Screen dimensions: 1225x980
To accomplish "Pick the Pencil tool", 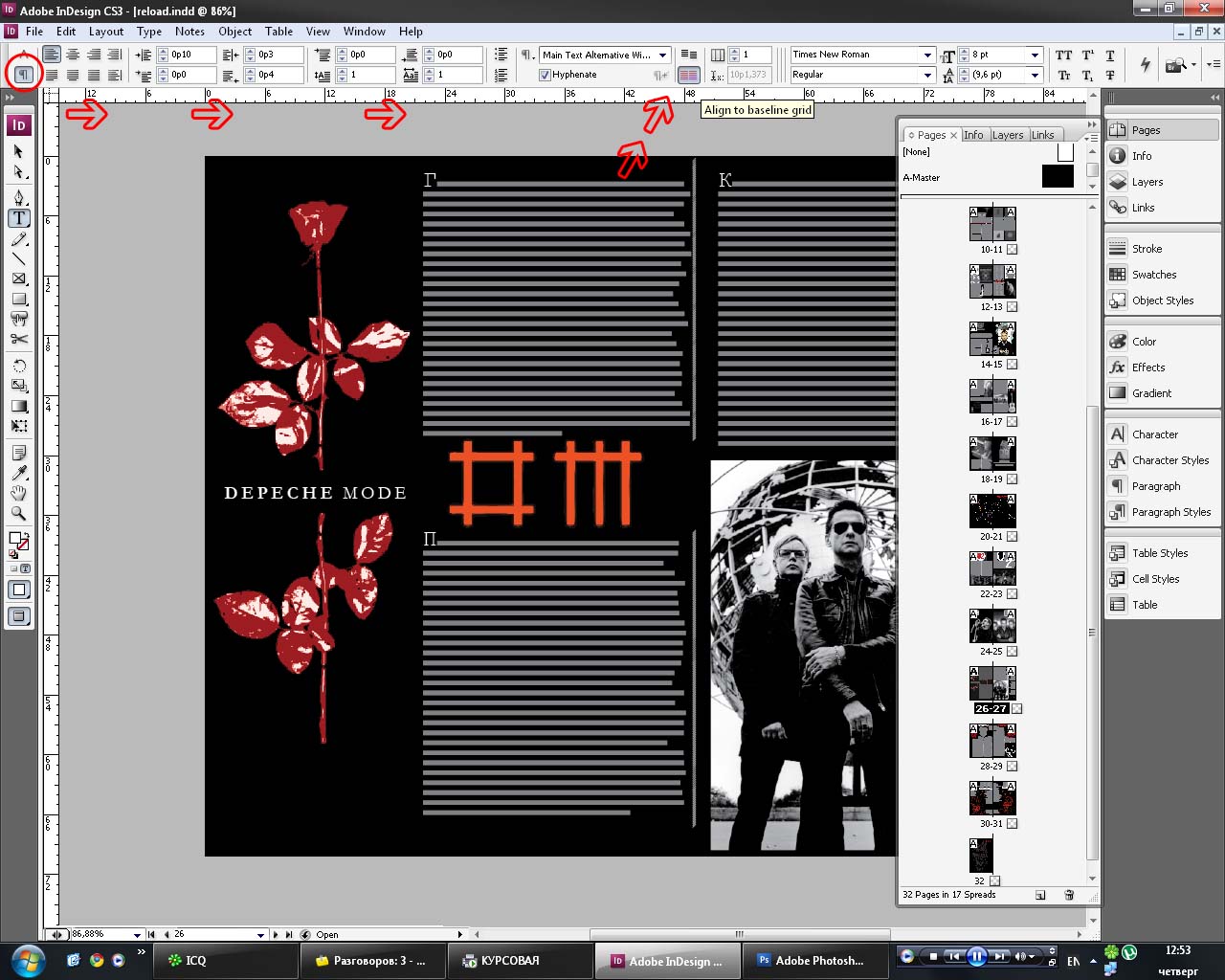I will pos(18,238).
